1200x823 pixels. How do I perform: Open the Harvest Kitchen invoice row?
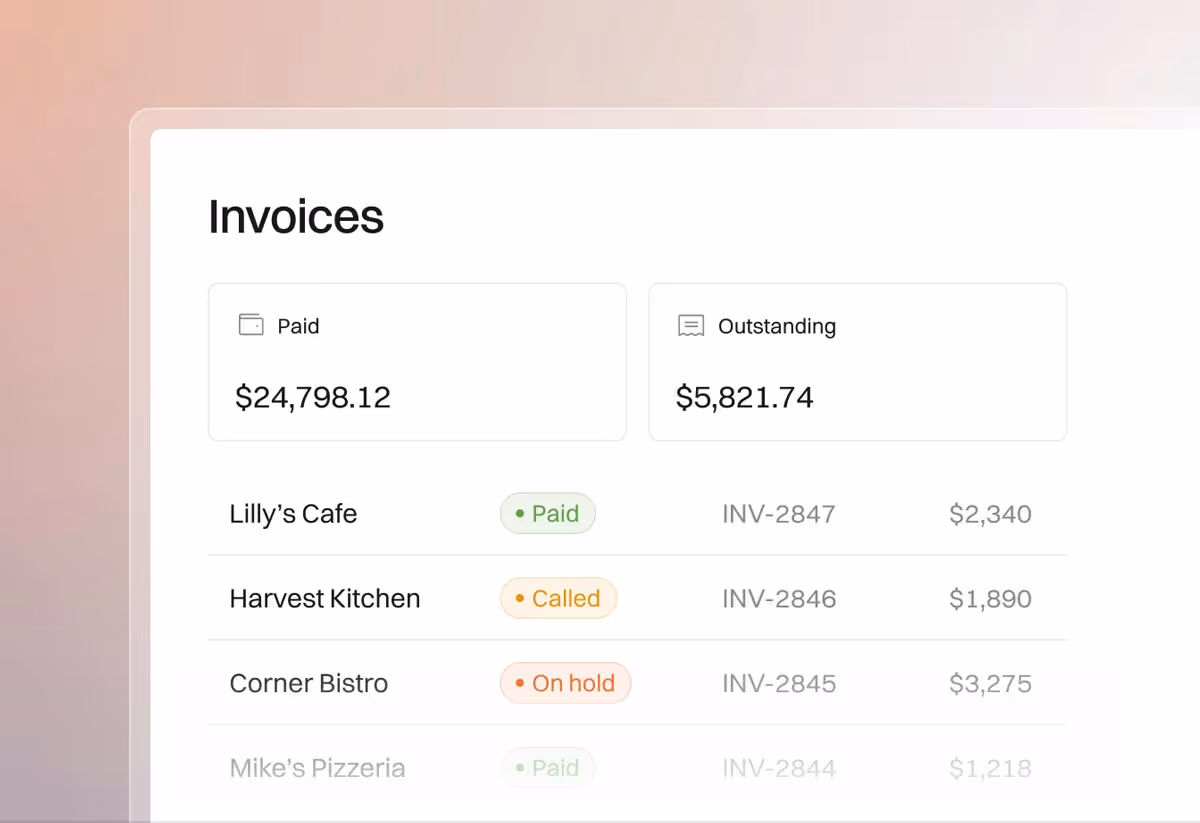pos(640,598)
